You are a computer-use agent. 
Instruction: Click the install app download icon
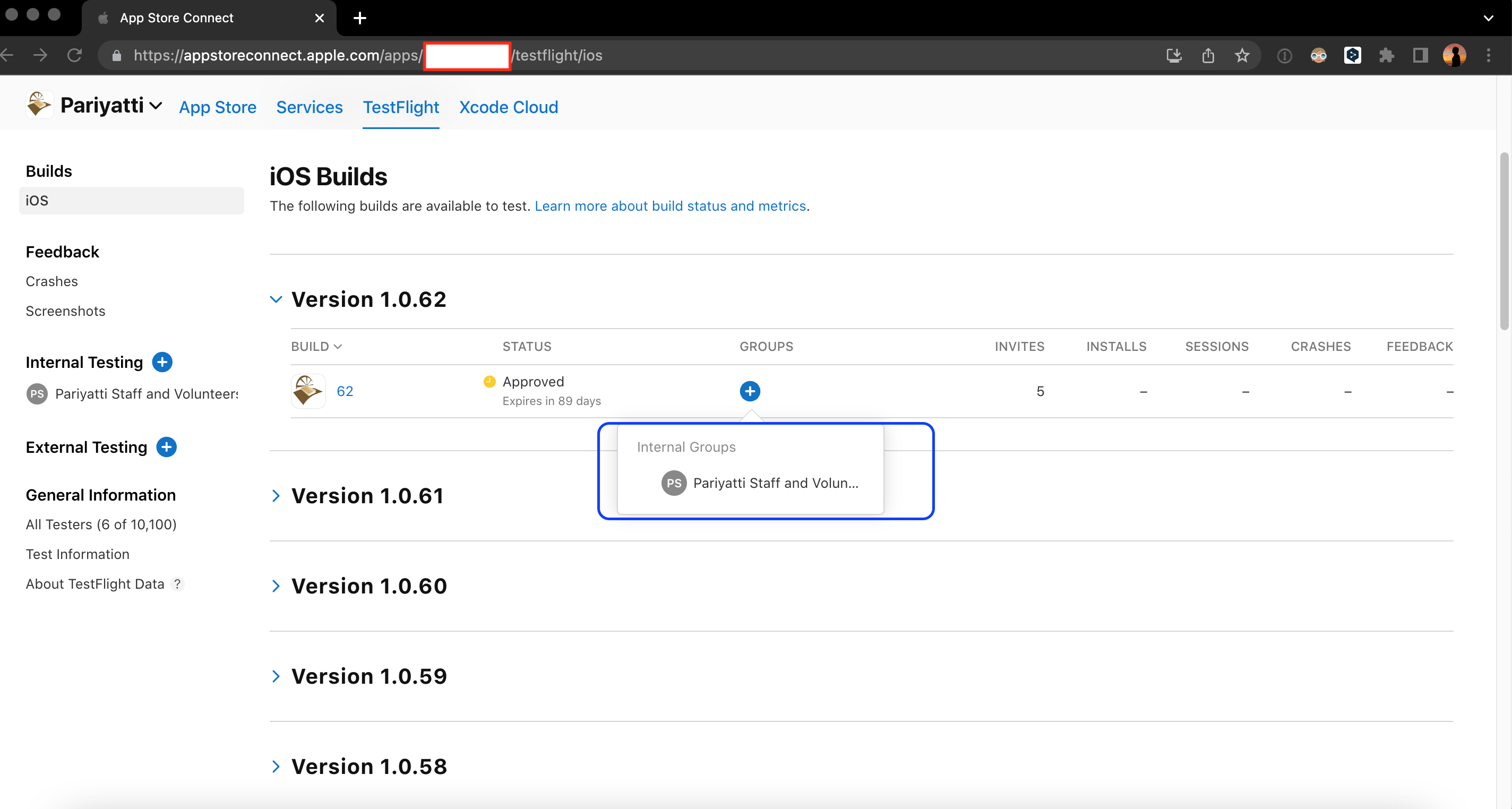1174,56
